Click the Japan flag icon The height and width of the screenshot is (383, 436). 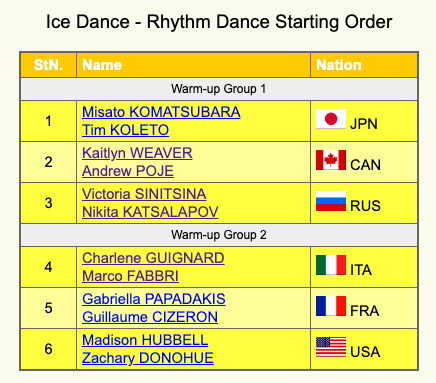click(x=331, y=119)
